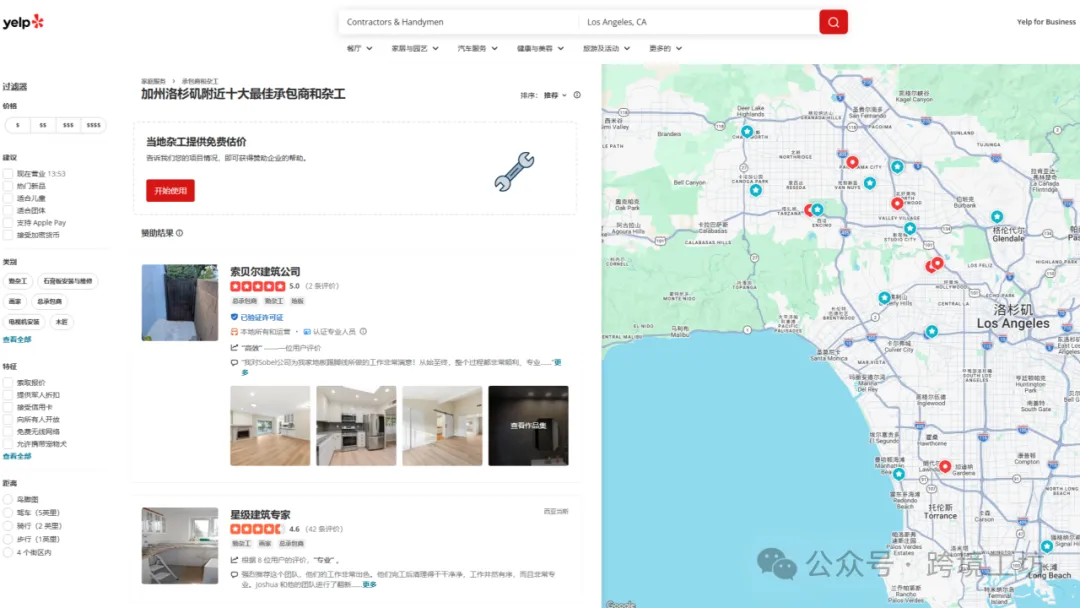Click the 已验证许可证 verified badge icon
Image resolution: width=1080 pixels, height=608 pixels.
click(x=233, y=315)
